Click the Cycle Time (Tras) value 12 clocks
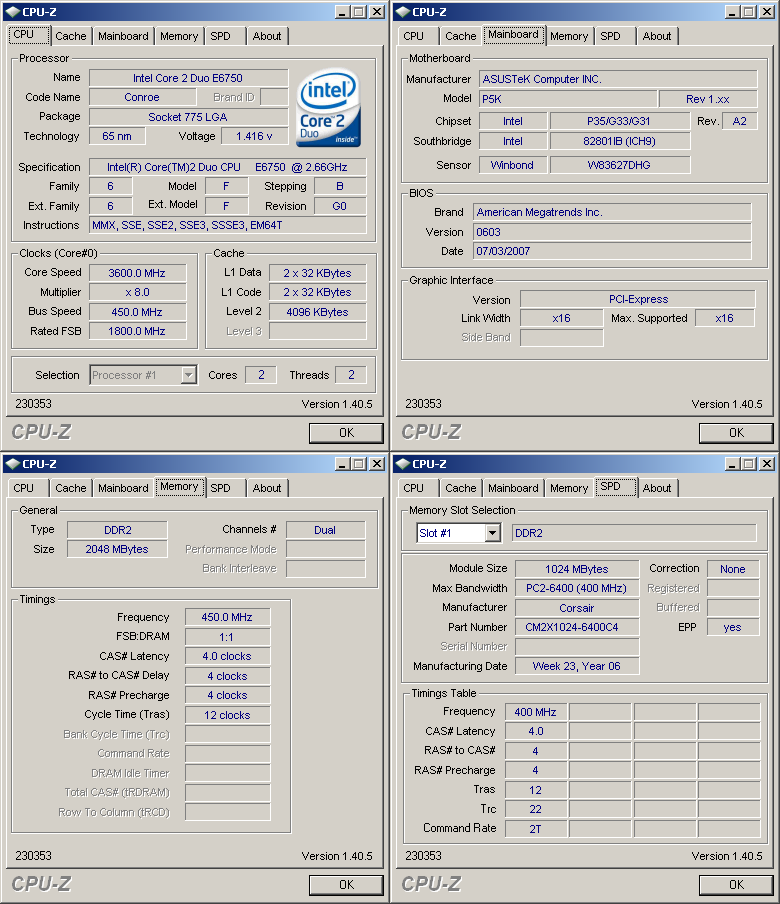The width and height of the screenshot is (780, 904). click(227, 715)
